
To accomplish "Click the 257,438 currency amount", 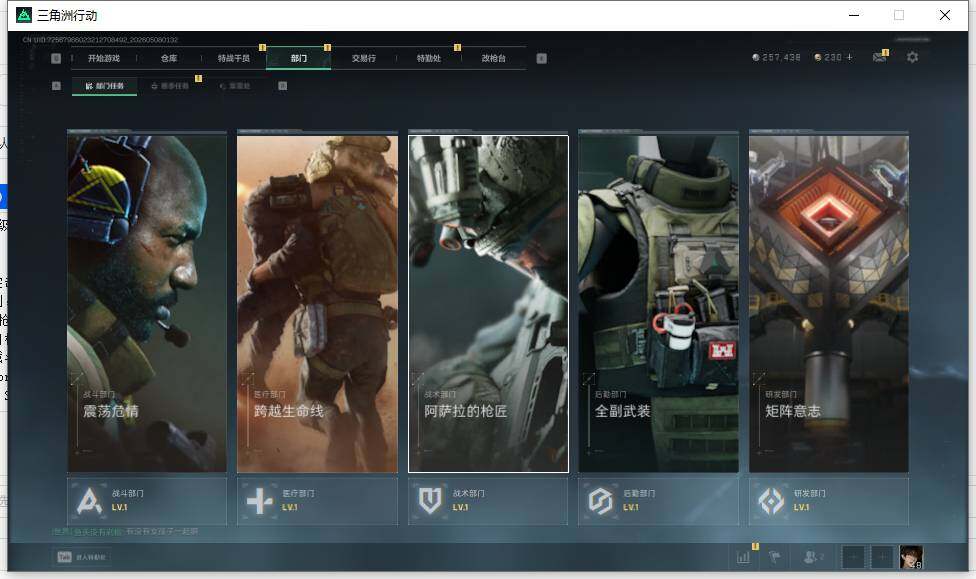I will coord(781,57).
